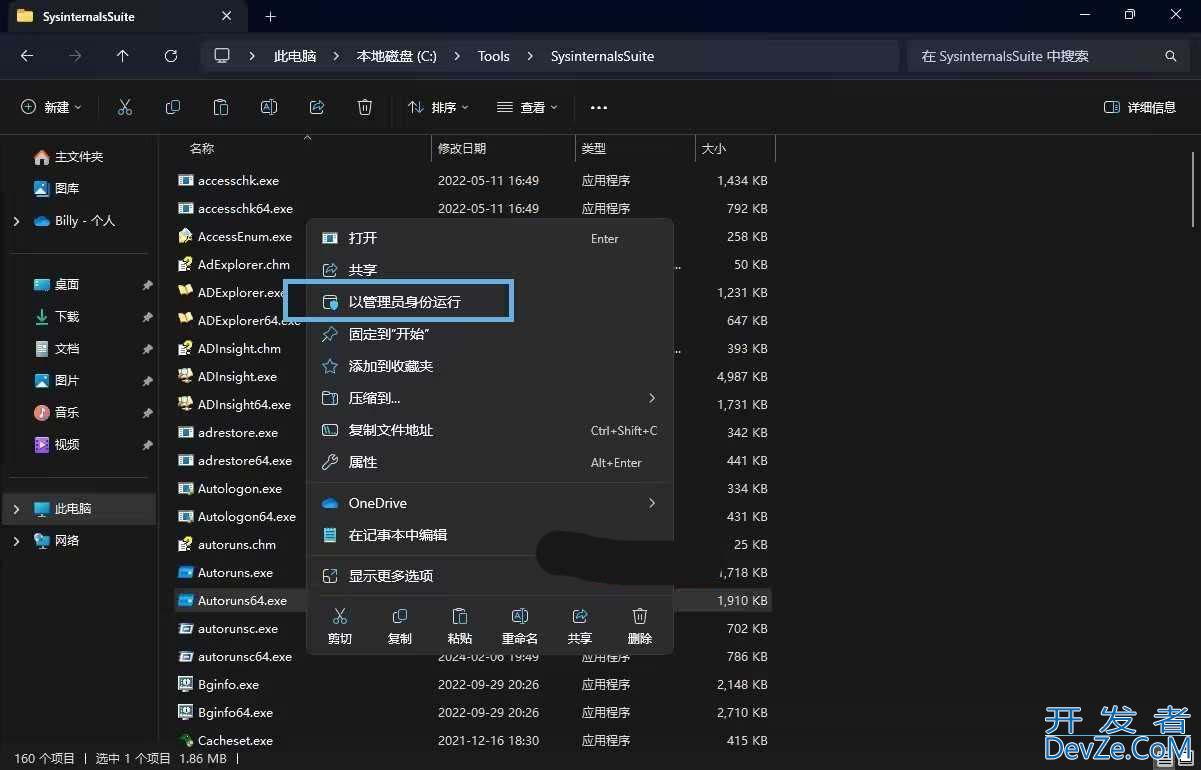Choose 复制文件地址 in context menu
1201x770 pixels.
pyautogui.click(x=490, y=430)
